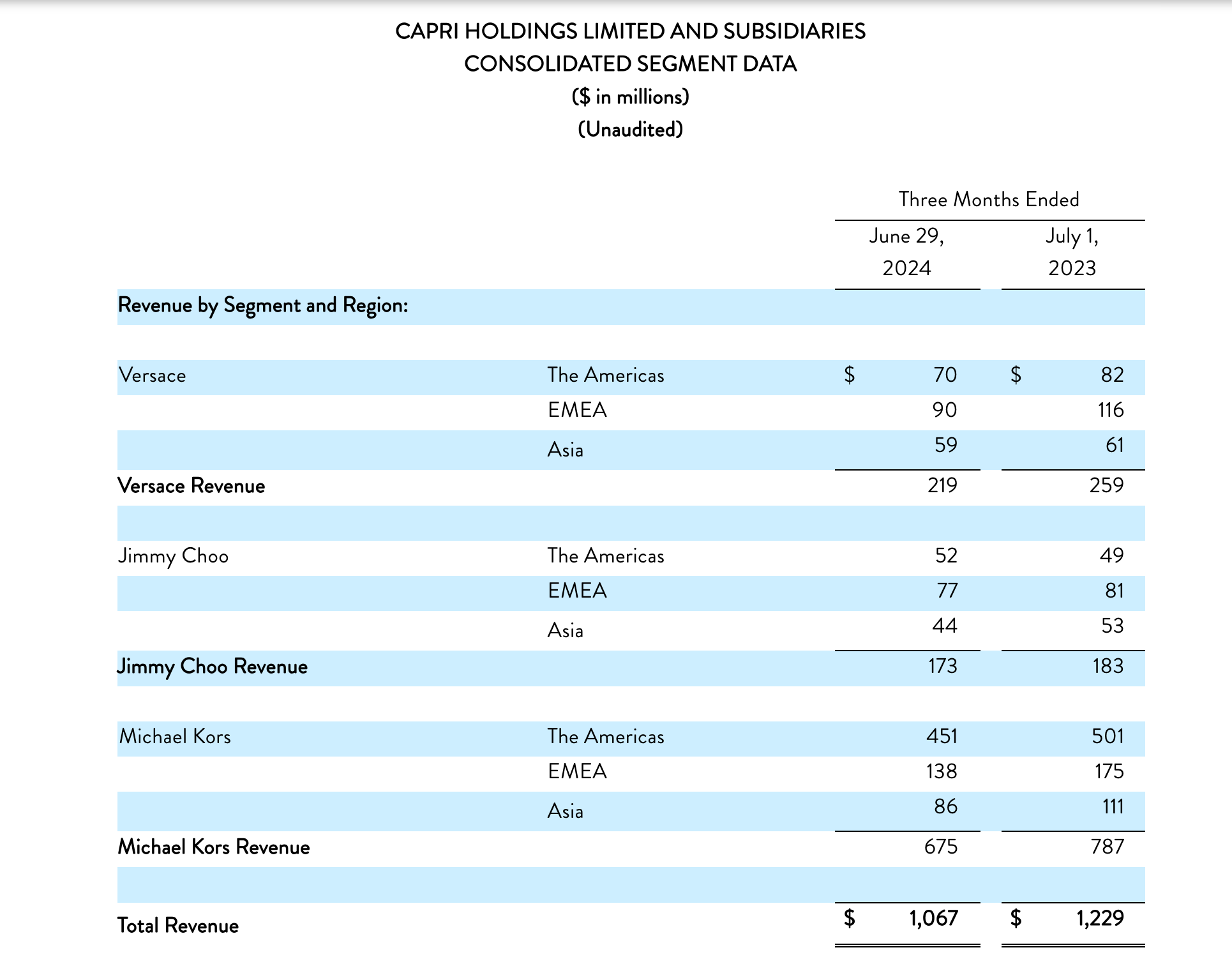Screen dimensions: 1232x973
Task: Click Michael Kors Asia 2023 value 111
Action: click(1113, 806)
